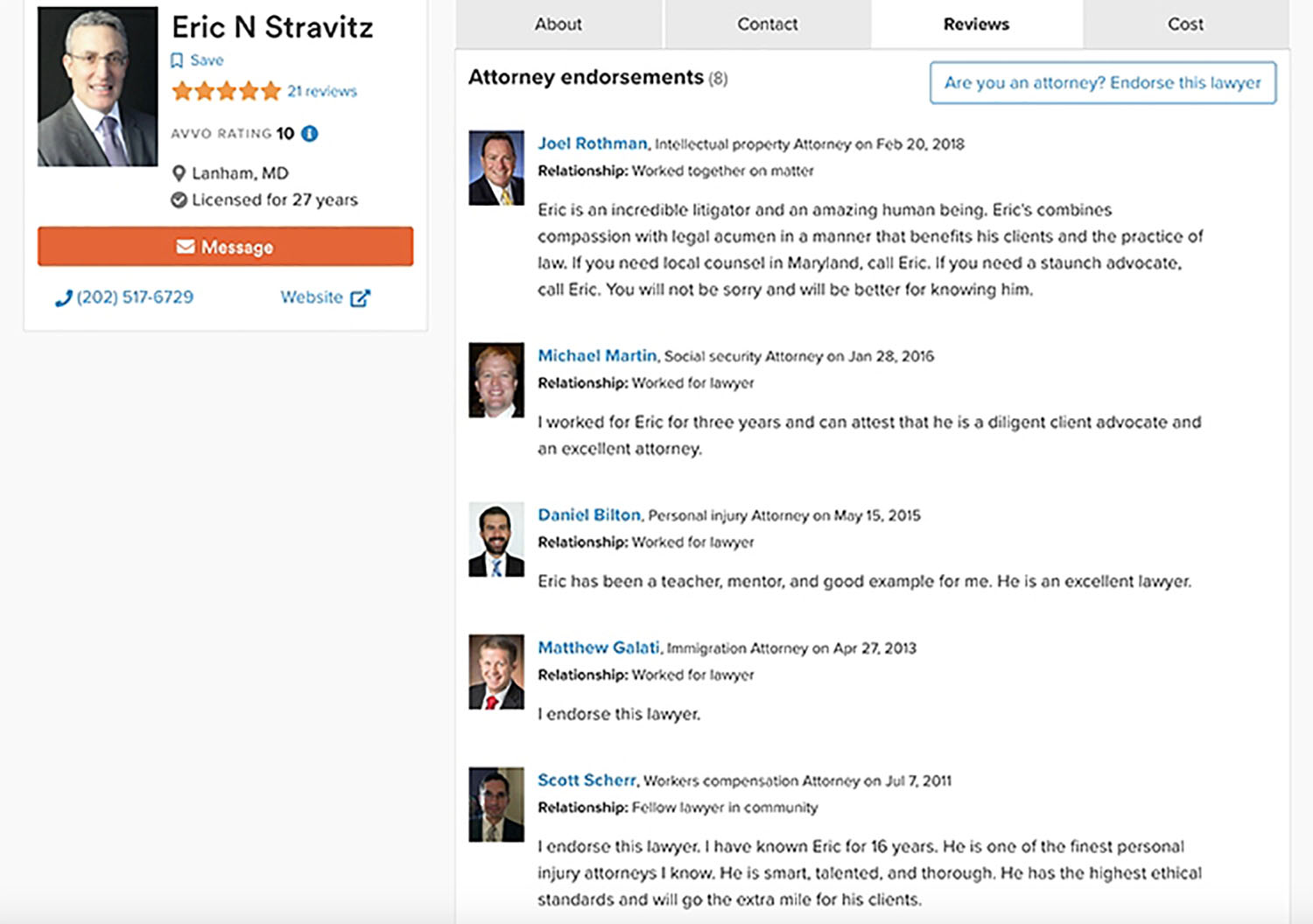Viewport: 1313px width, 924px height.
Task: Switch to the Reviews tab
Action: coord(975,24)
